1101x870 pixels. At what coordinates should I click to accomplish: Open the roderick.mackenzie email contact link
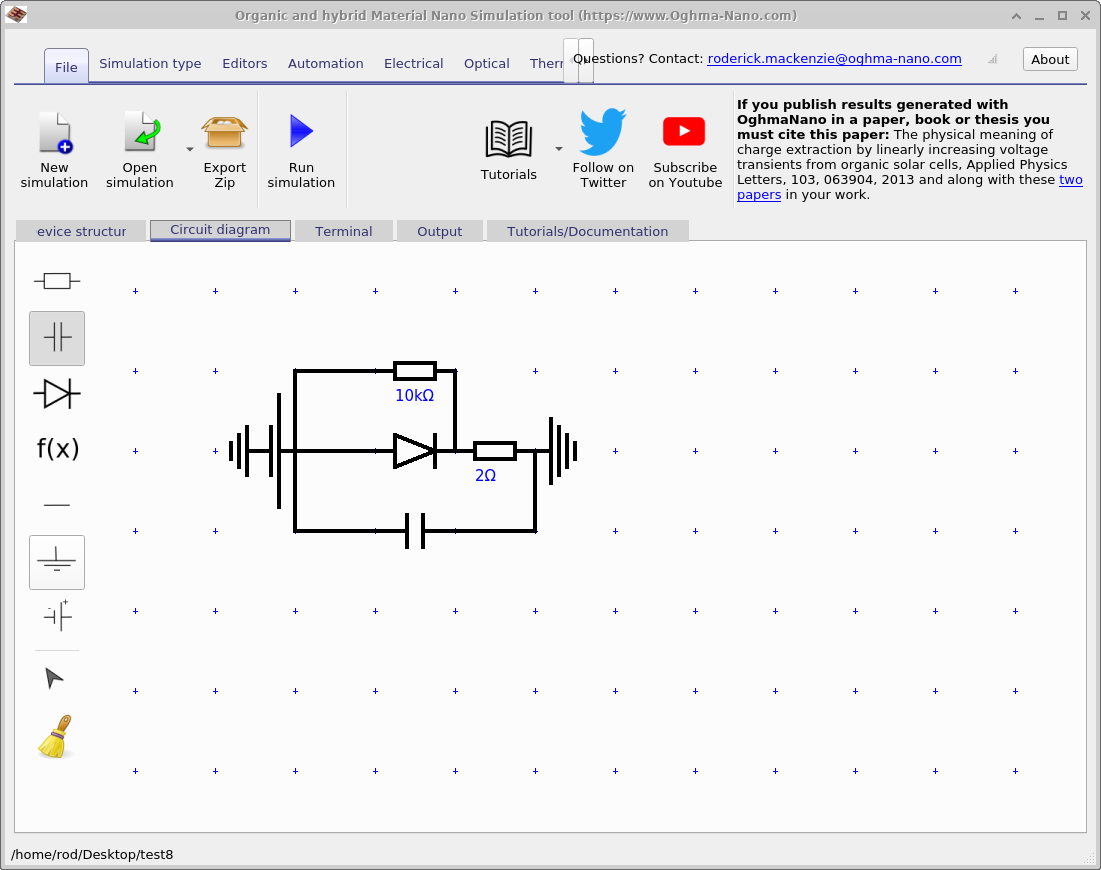coord(834,58)
